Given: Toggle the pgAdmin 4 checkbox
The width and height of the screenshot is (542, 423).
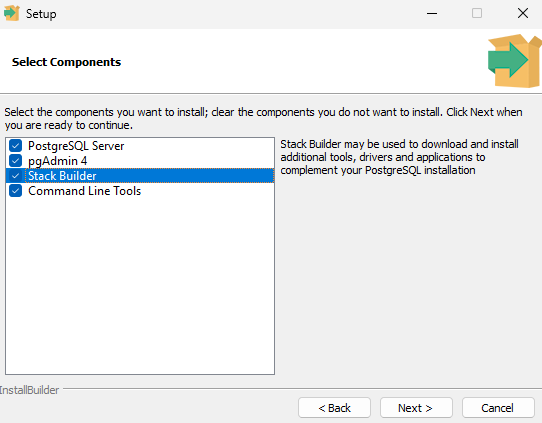Looking at the screenshot, I should click(x=16, y=161).
